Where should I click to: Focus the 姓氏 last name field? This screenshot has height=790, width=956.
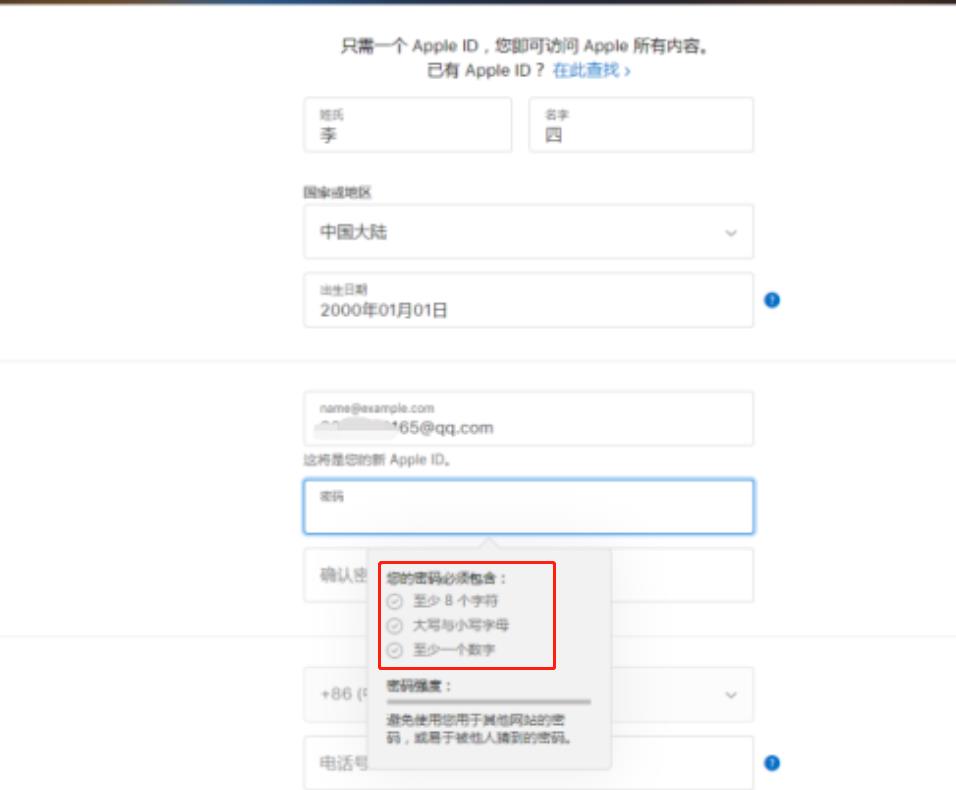point(407,125)
